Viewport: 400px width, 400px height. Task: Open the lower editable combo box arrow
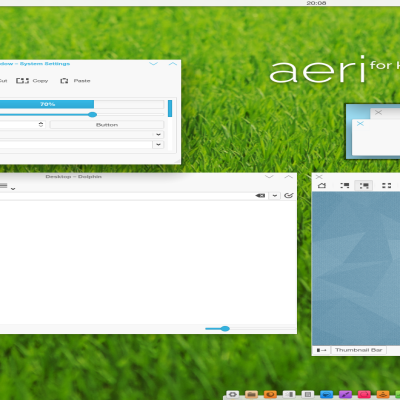158,145
